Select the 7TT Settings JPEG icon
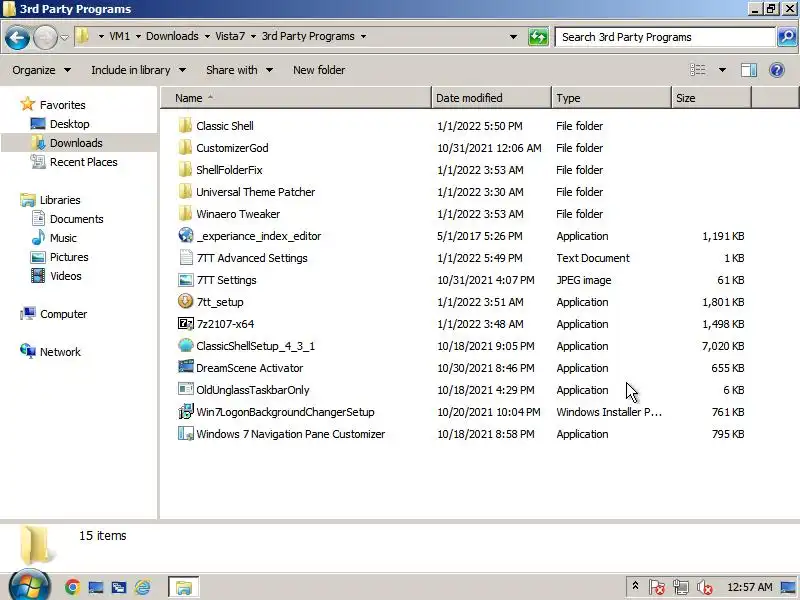The width and height of the screenshot is (800, 600). 186,280
